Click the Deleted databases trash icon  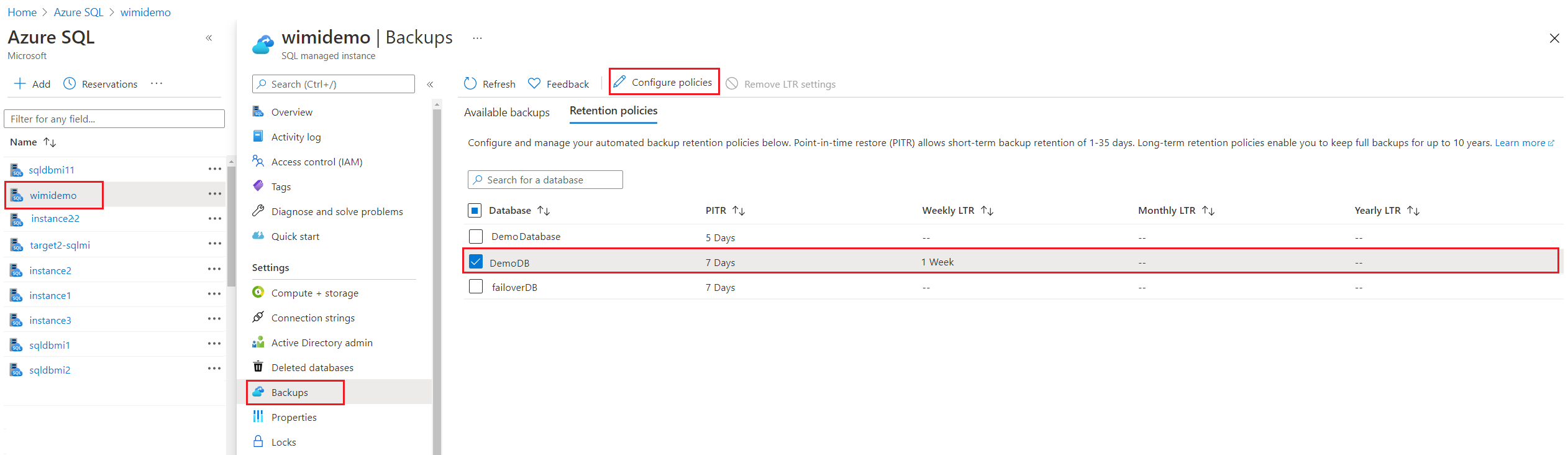258,367
